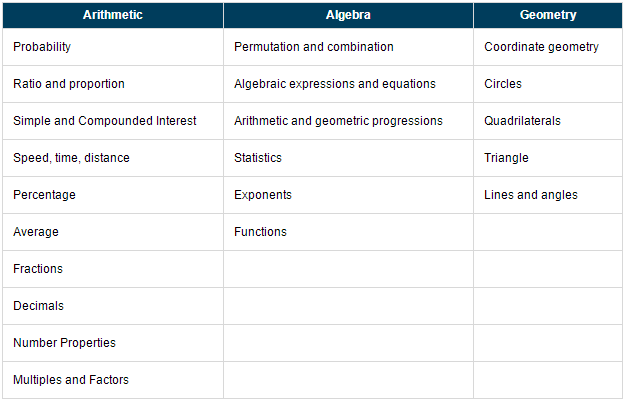Click the Geometry column header
The height and width of the screenshot is (401, 625).
(x=548, y=15)
